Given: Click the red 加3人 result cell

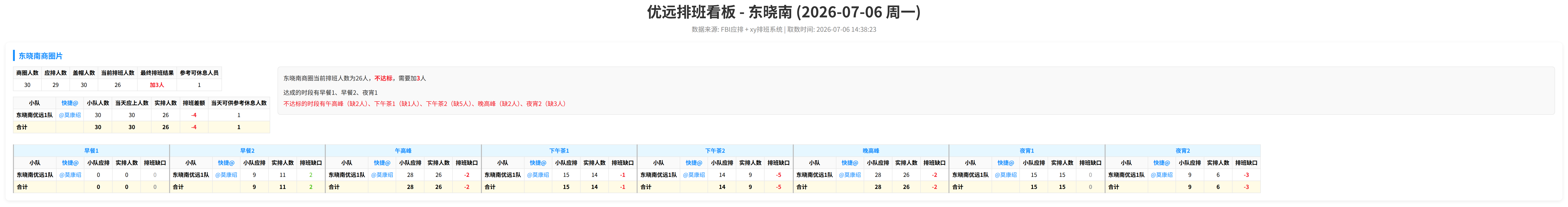Looking at the screenshot, I should tap(157, 85).
